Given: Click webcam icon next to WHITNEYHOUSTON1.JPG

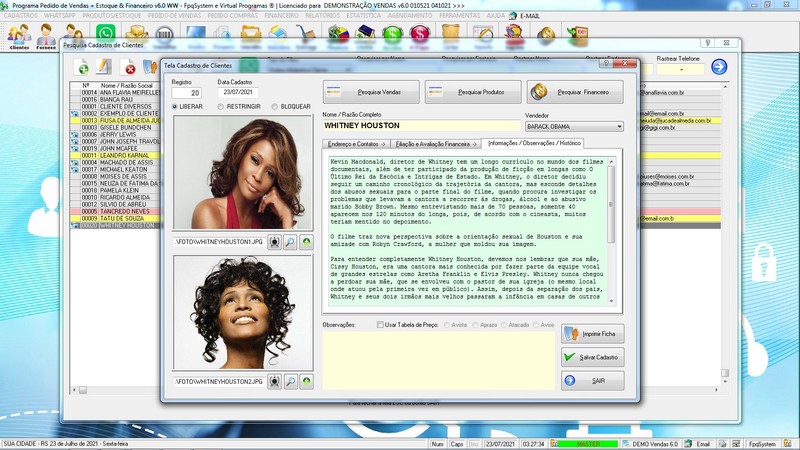Looking at the screenshot, I should click(274, 242).
